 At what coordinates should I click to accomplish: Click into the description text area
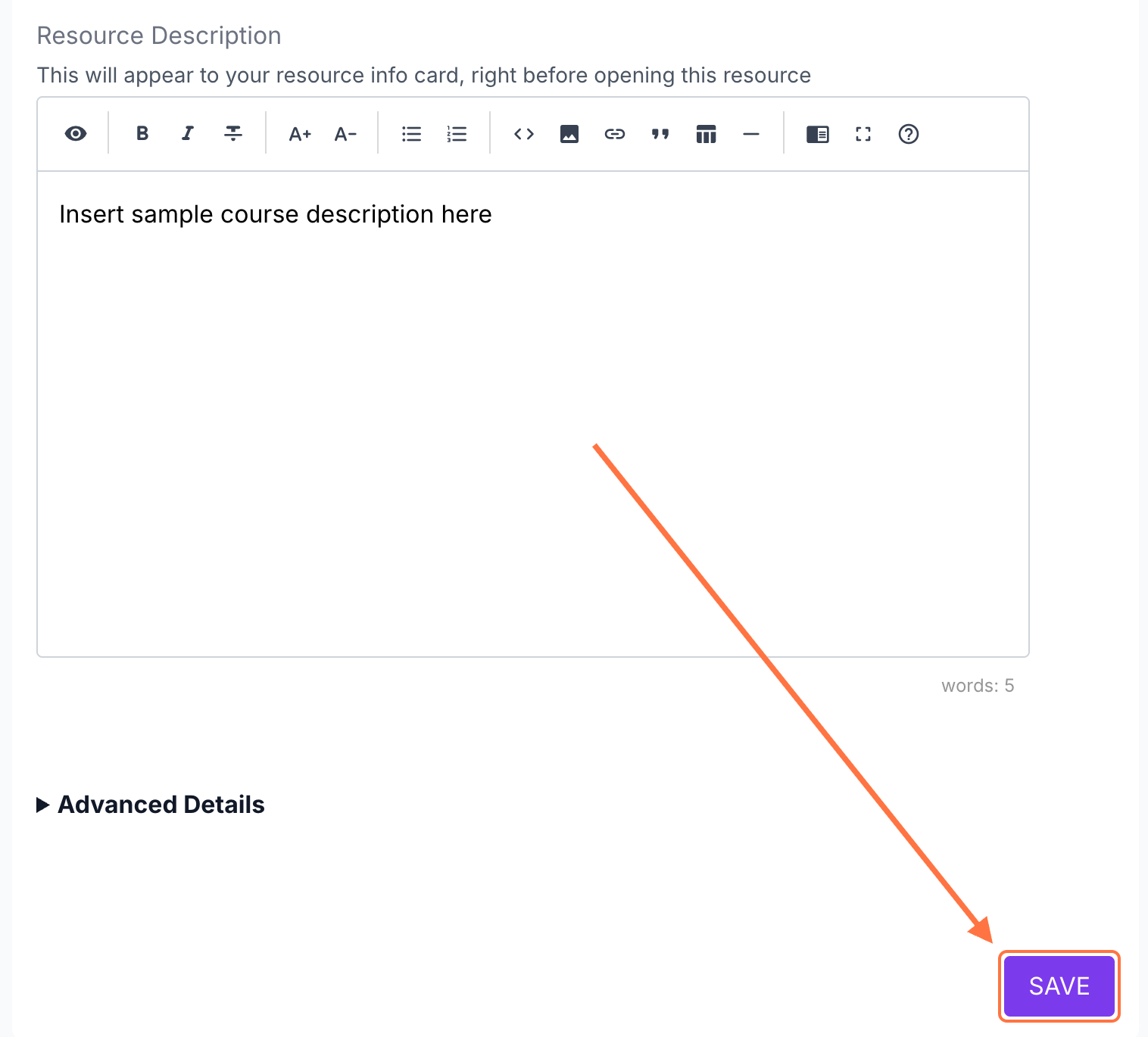pos(533,414)
